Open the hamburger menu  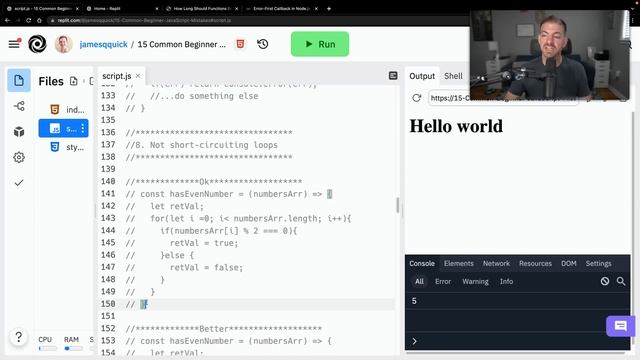coord(14,44)
